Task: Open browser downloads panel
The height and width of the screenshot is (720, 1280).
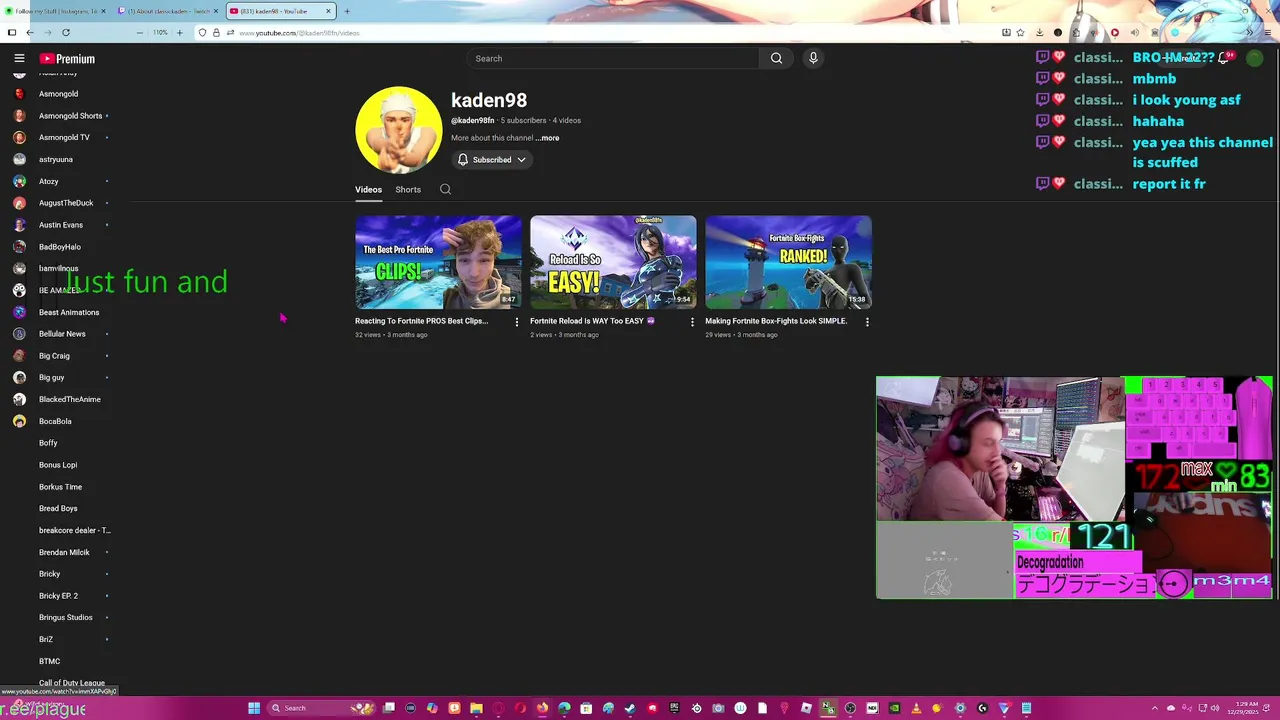Action: point(1040,32)
